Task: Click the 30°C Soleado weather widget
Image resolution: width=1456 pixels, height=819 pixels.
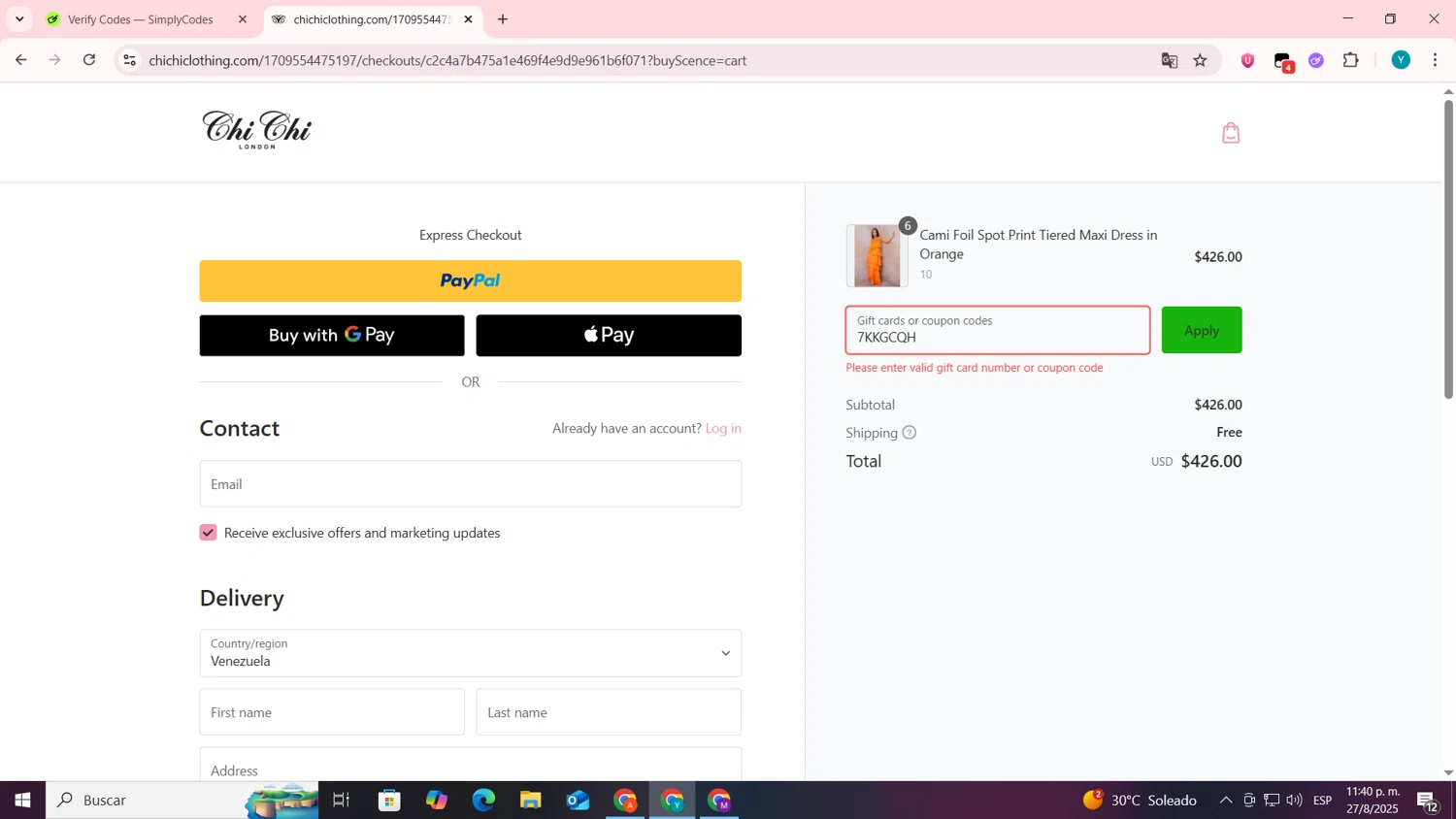Action: point(1140,801)
